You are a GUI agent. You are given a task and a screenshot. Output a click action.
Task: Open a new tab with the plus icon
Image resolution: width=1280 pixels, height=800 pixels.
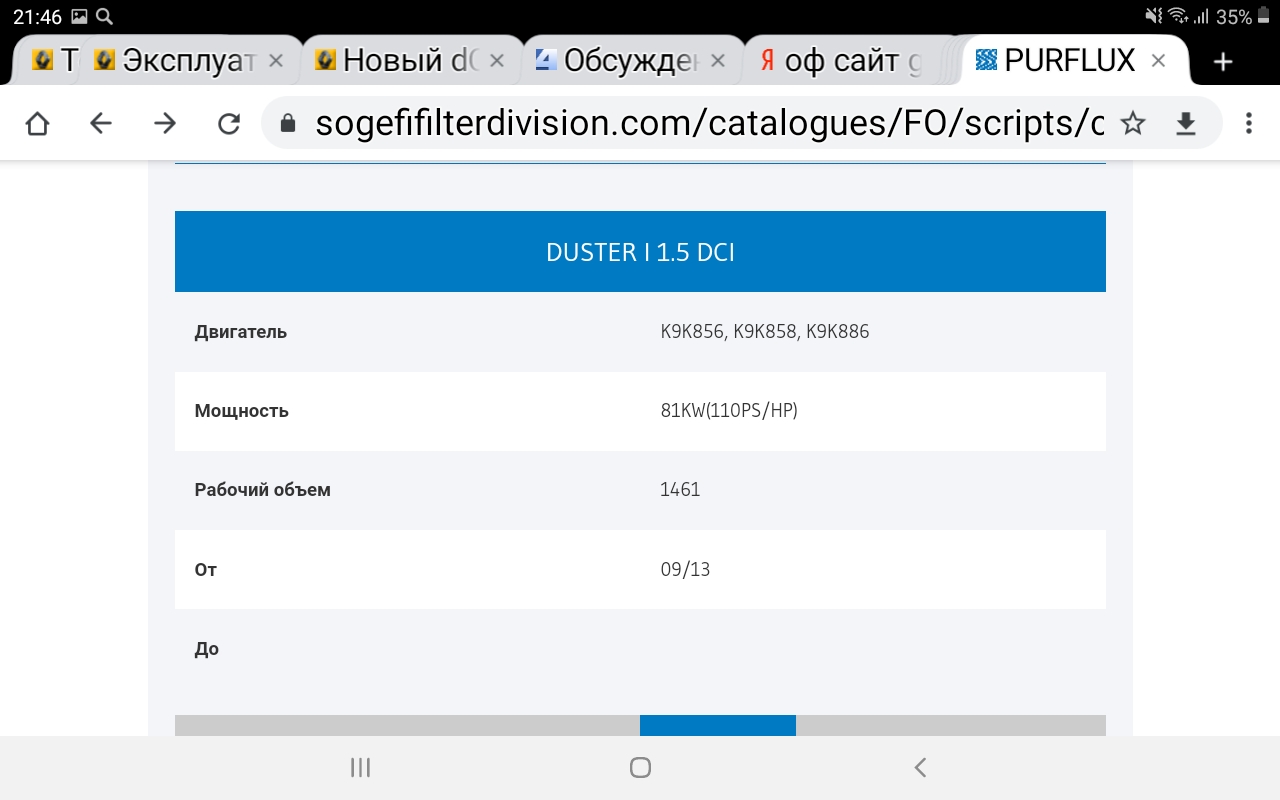pos(1222,62)
